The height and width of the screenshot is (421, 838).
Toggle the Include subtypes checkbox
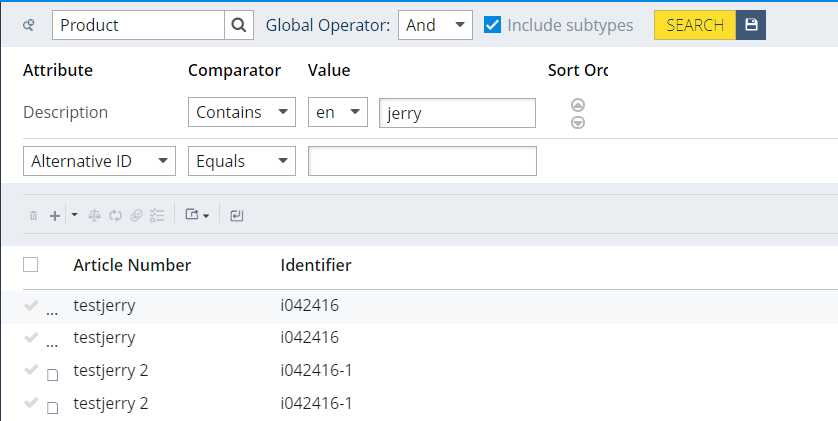coord(492,25)
